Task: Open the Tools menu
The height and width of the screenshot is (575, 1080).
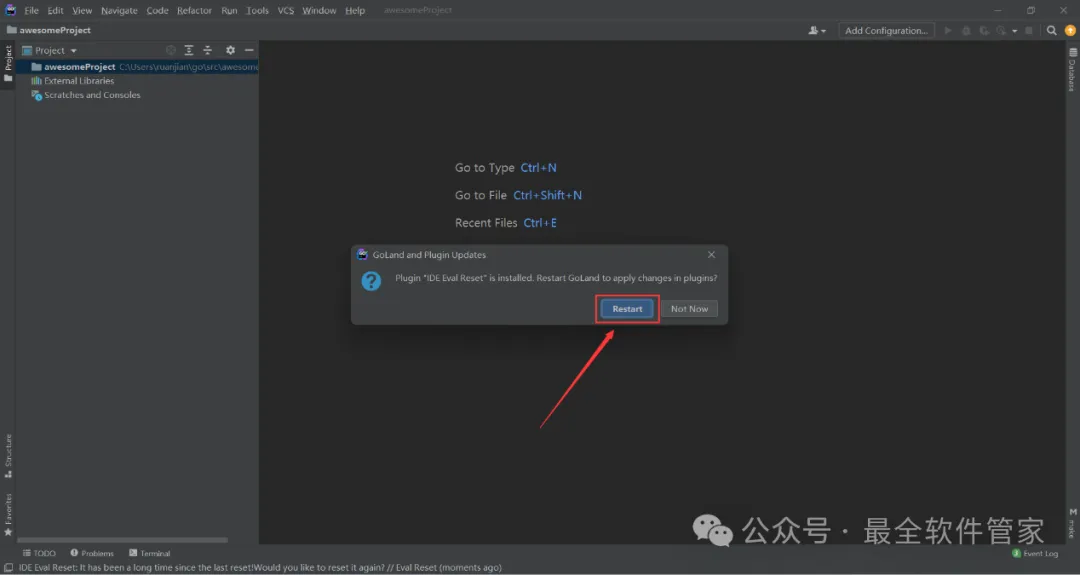Action: click(258, 10)
